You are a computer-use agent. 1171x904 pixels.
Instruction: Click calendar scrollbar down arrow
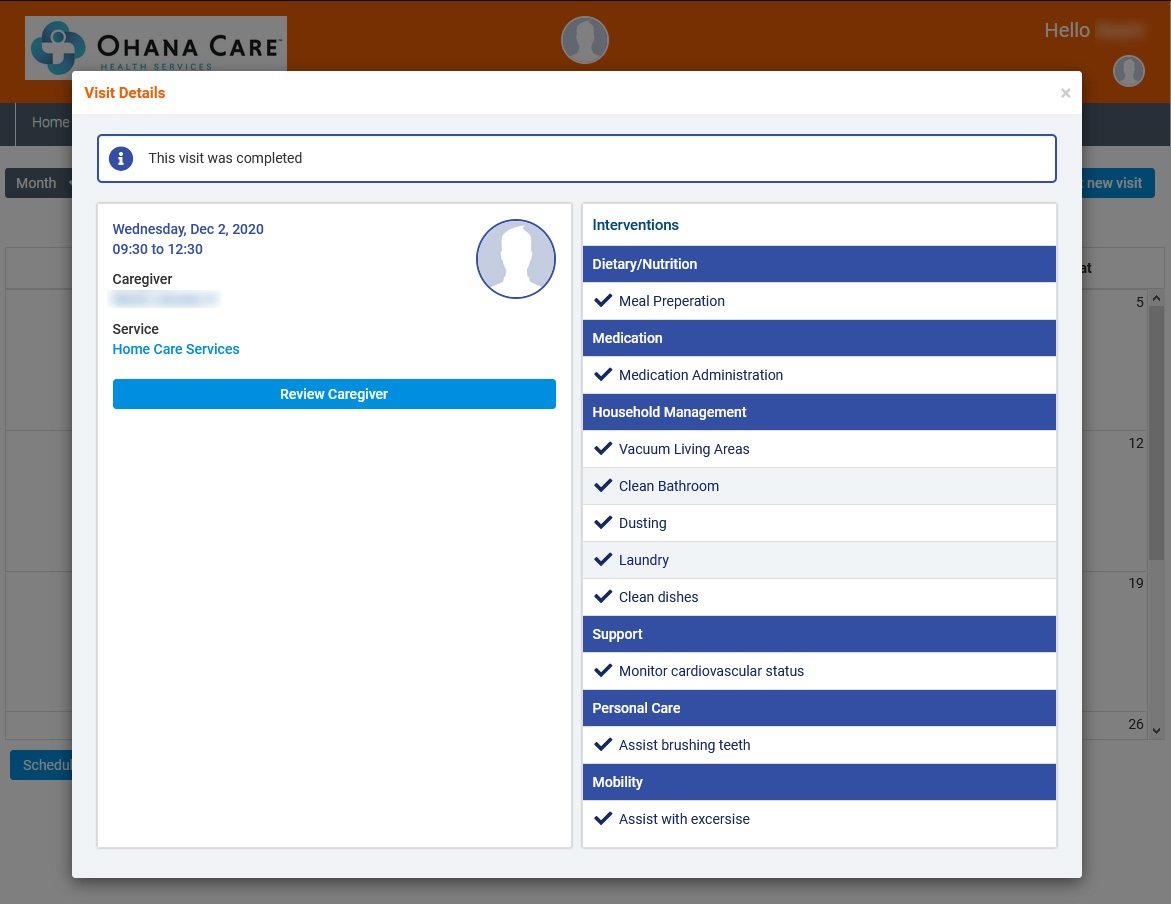(x=1157, y=731)
